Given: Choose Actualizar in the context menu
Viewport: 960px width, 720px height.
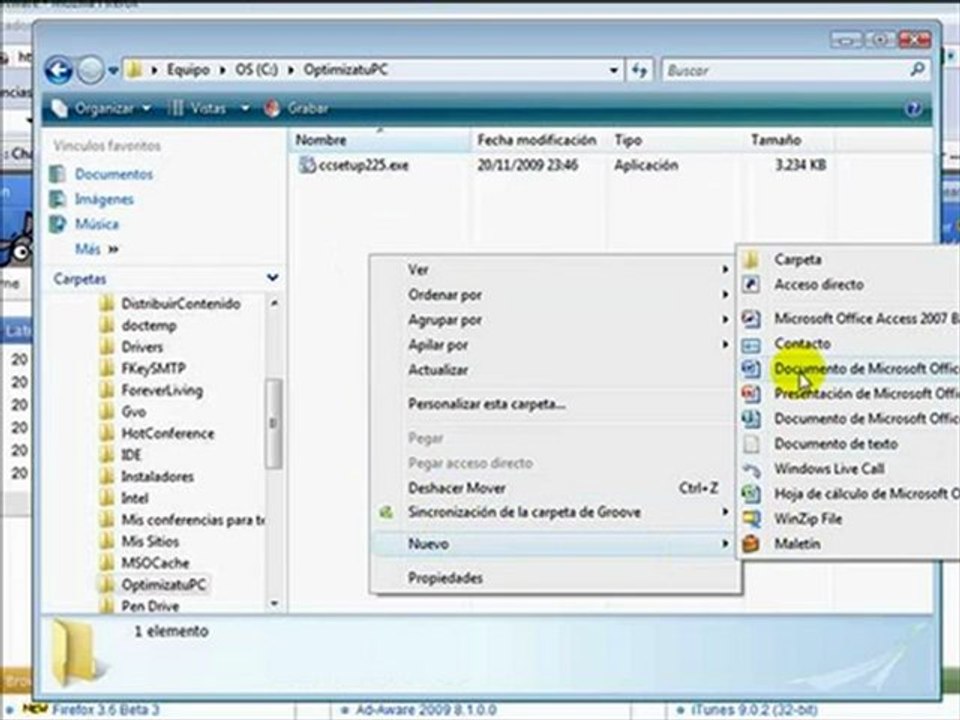Looking at the screenshot, I should click(x=555, y=370).
